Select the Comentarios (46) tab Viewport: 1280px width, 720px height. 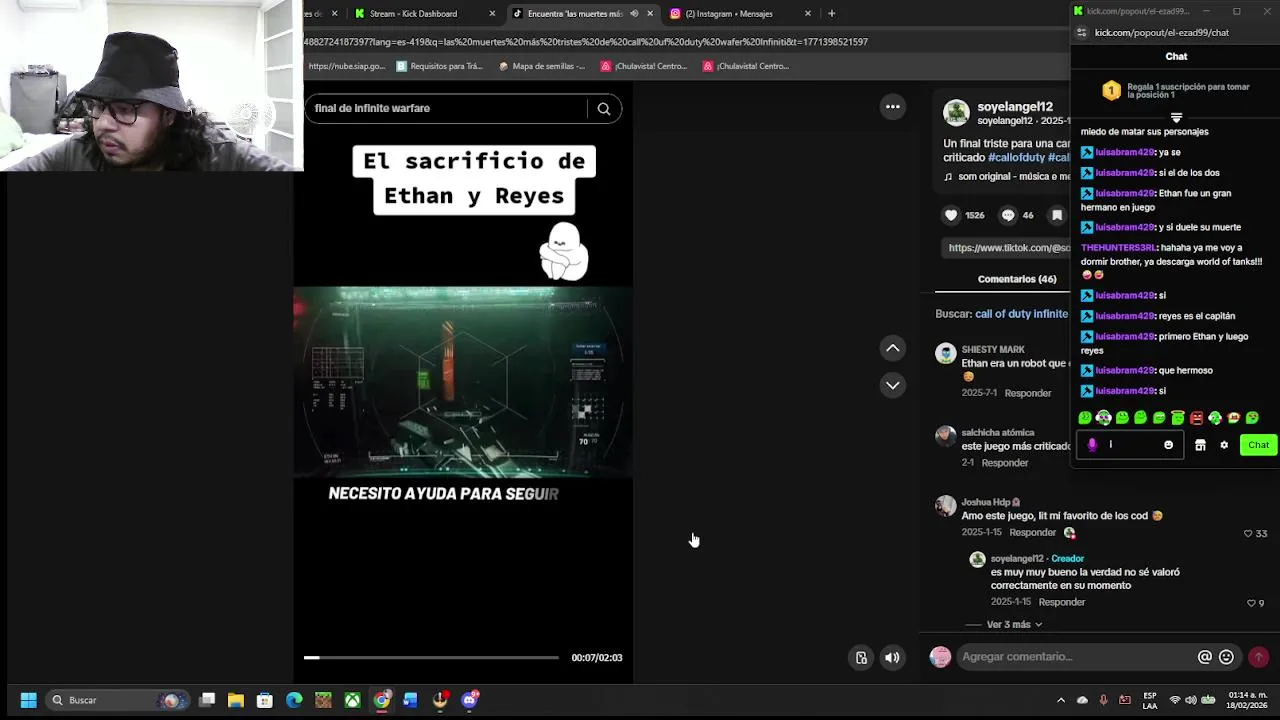[x=1017, y=279]
